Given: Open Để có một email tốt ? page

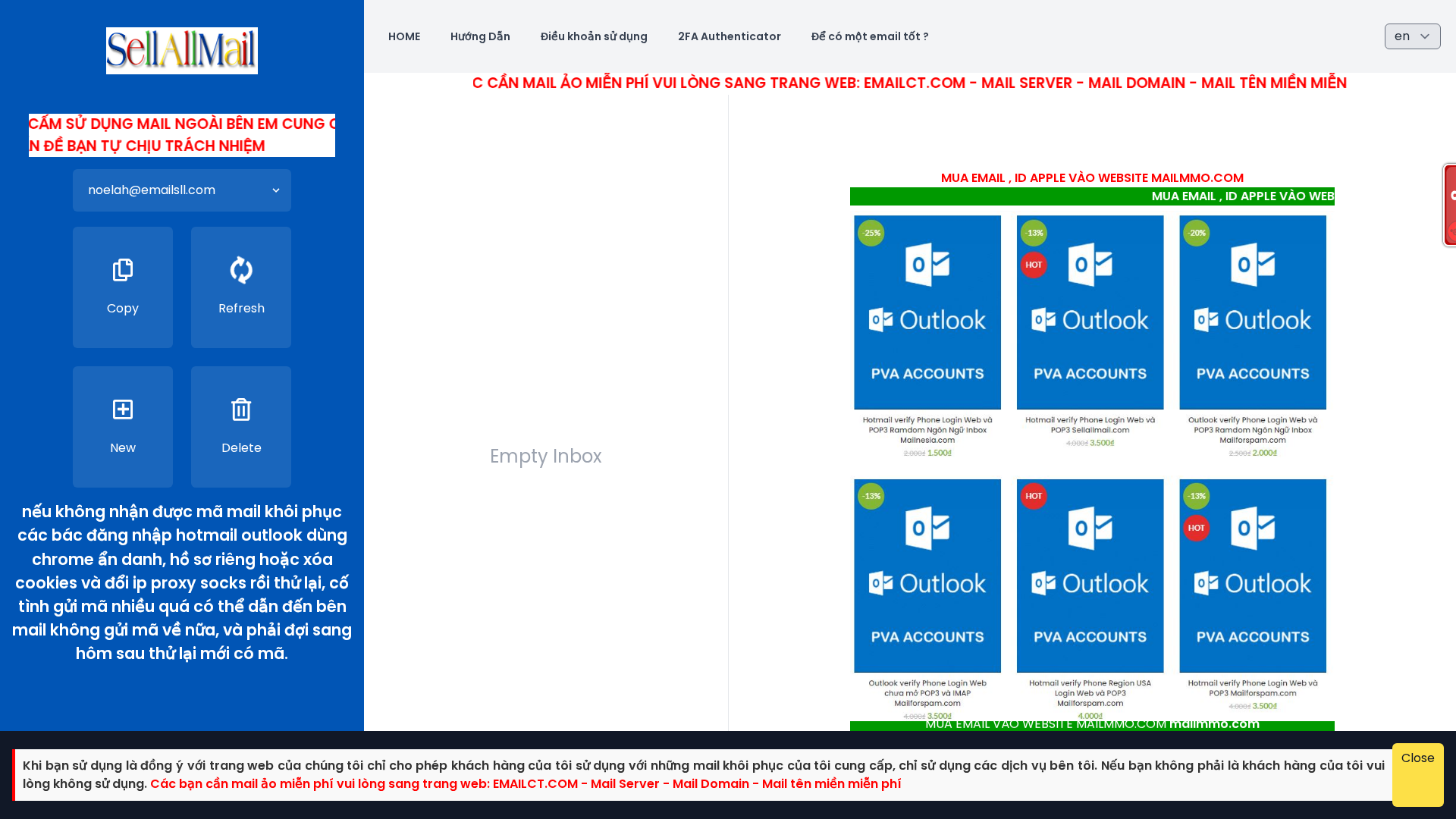Looking at the screenshot, I should click(x=870, y=36).
